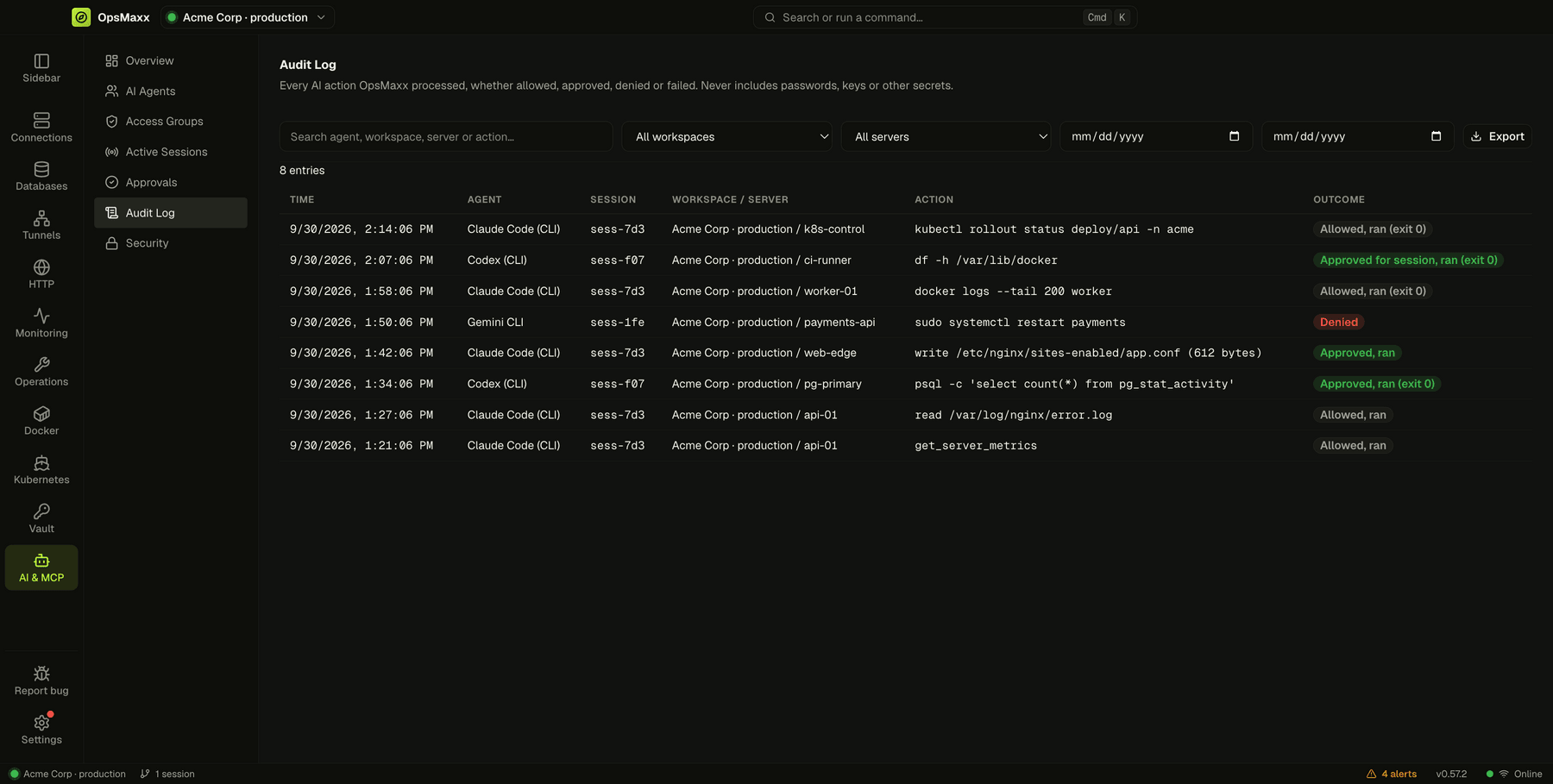Open calendar picker on first date field
The height and width of the screenshot is (784, 1553).
point(1234,136)
